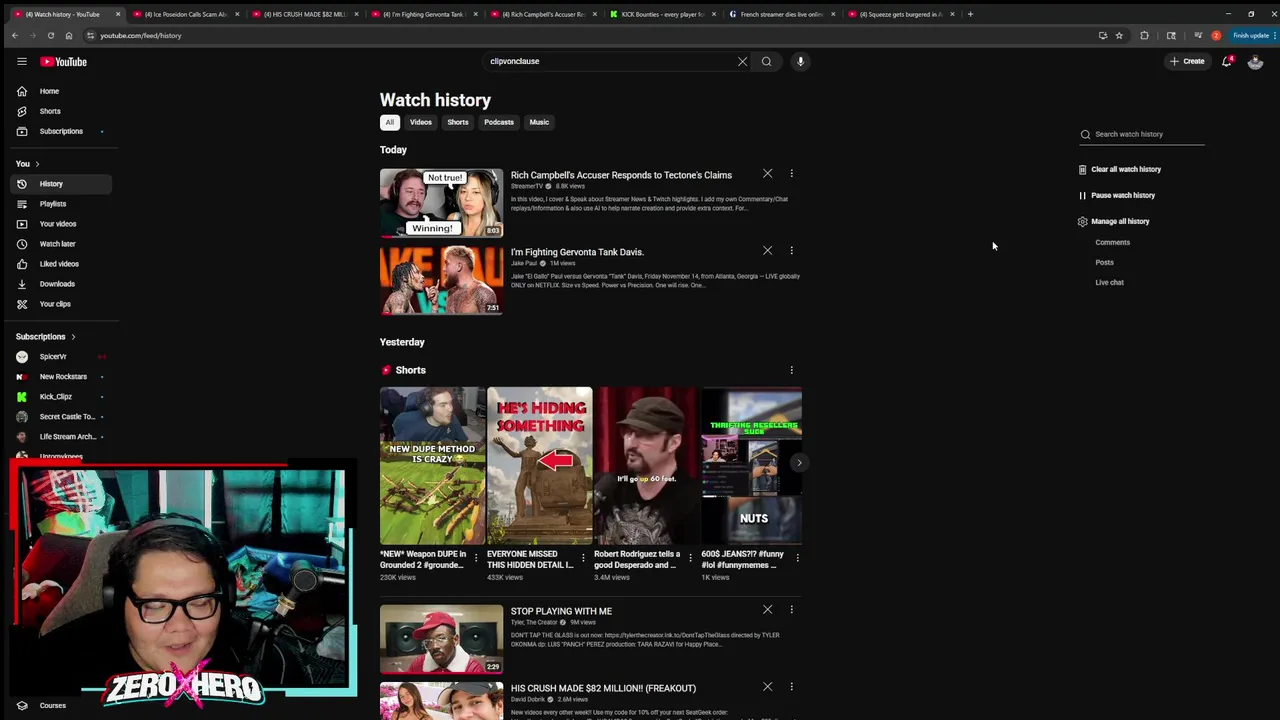Click the YouTube logo

click(63, 61)
